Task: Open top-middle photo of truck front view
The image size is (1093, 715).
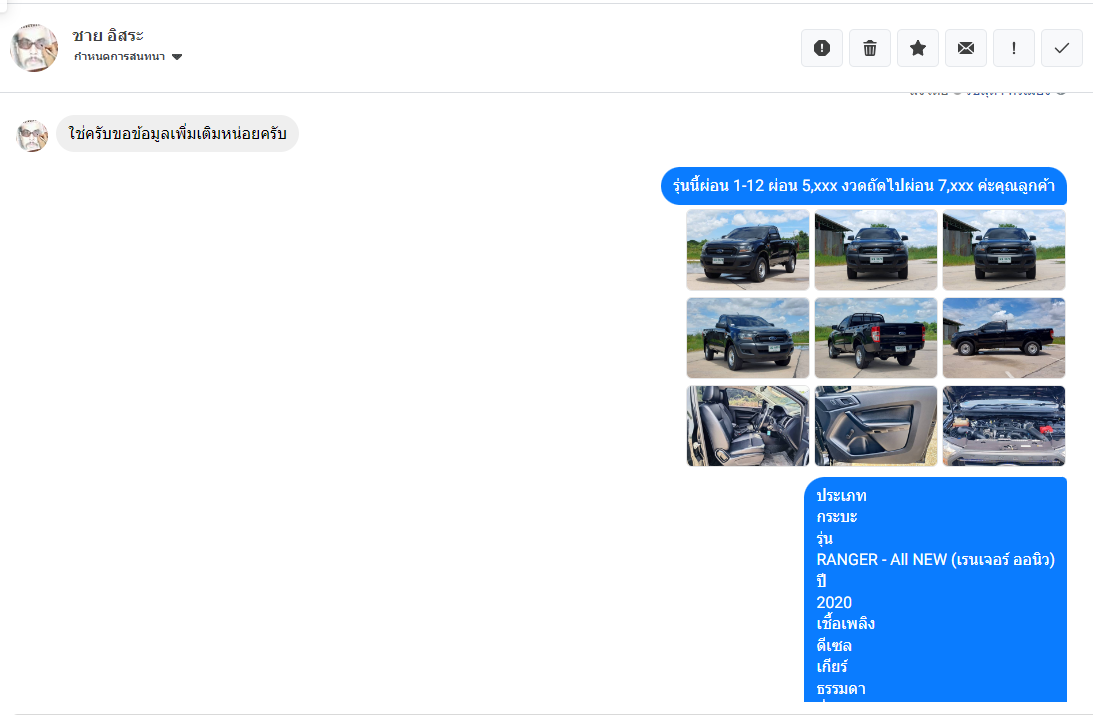Action: [876, 250]
